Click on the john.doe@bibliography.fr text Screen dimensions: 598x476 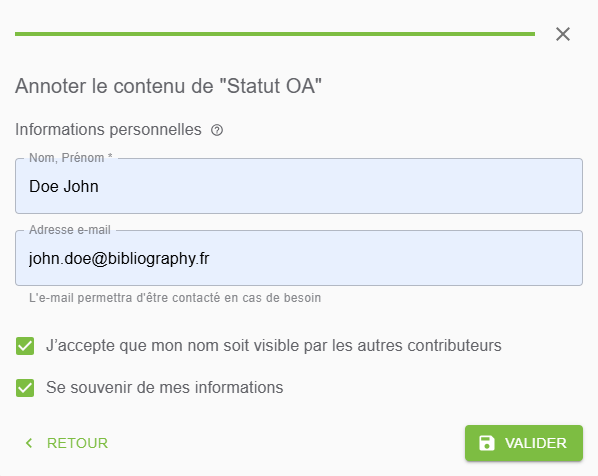click(x=119, y=259)
